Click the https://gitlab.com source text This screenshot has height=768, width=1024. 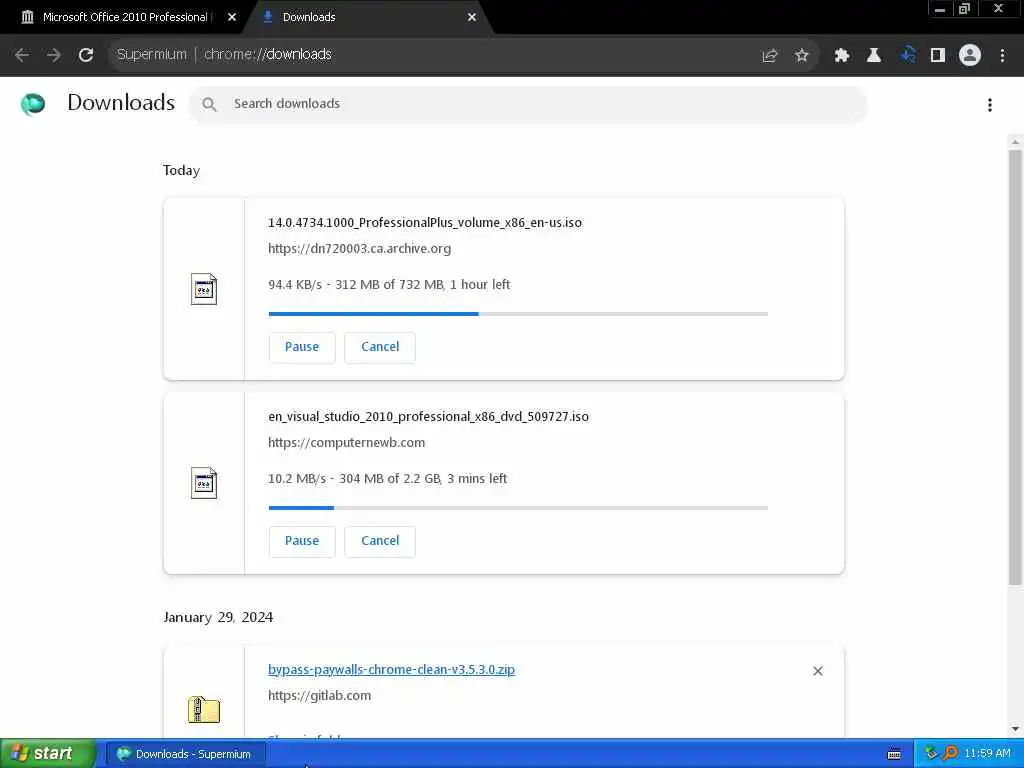[319, 696]
